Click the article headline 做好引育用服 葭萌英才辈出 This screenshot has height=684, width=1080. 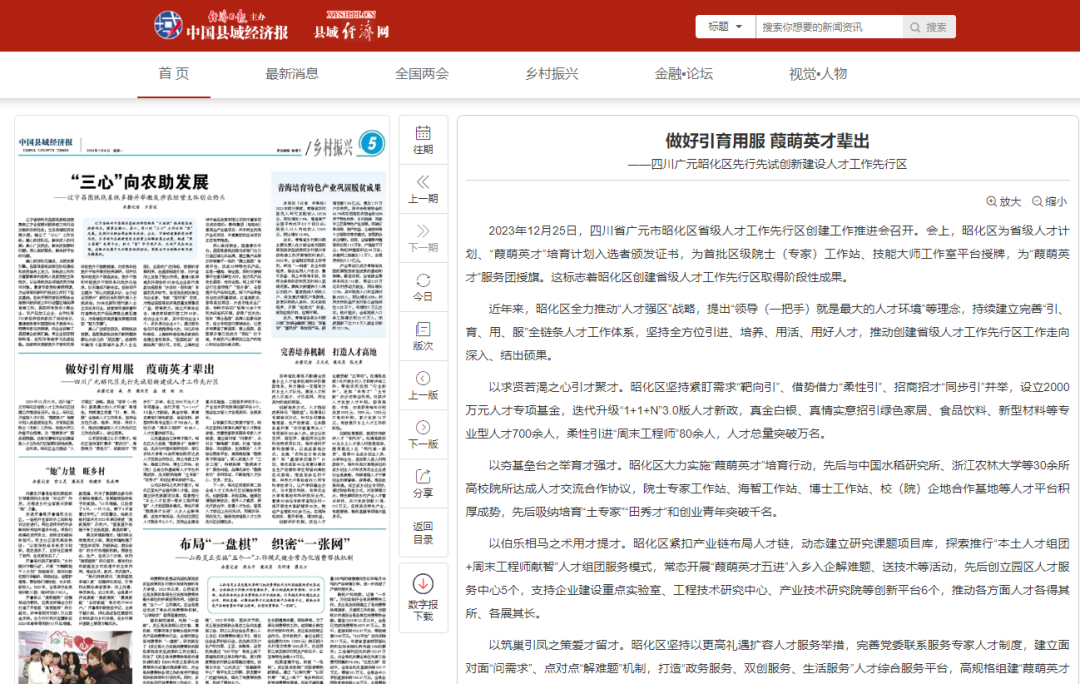pos(767,141)
